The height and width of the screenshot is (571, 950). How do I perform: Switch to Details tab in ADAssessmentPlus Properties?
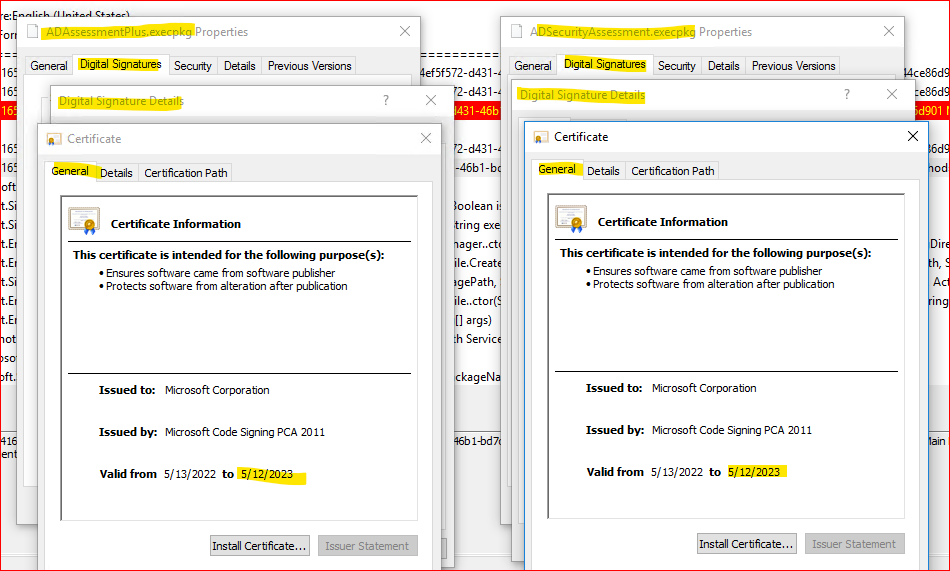pos(239,65)
